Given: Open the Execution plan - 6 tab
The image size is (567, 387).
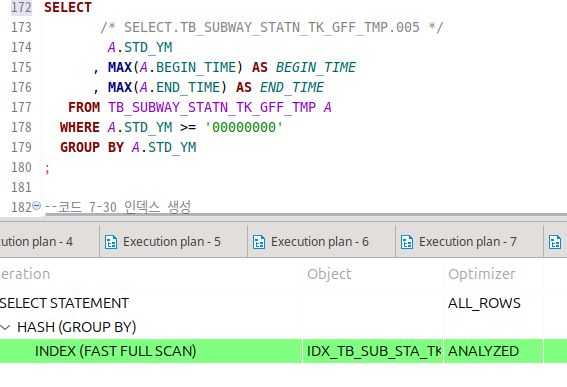Looking at the screenshot, I should pyautogui.click(x=321, y=242).
